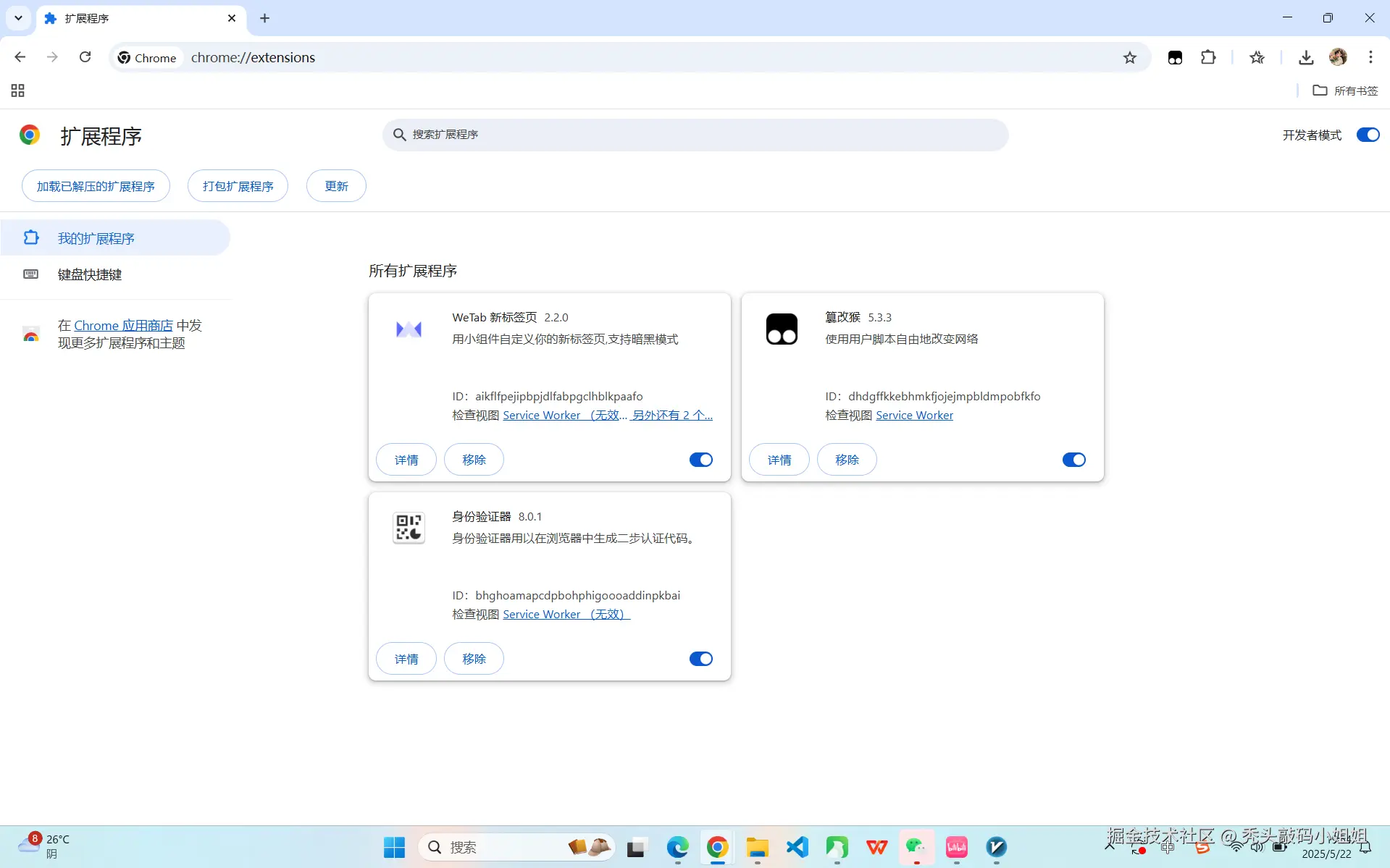Close the 扩展程序 tab

click(x=232, y=18)
